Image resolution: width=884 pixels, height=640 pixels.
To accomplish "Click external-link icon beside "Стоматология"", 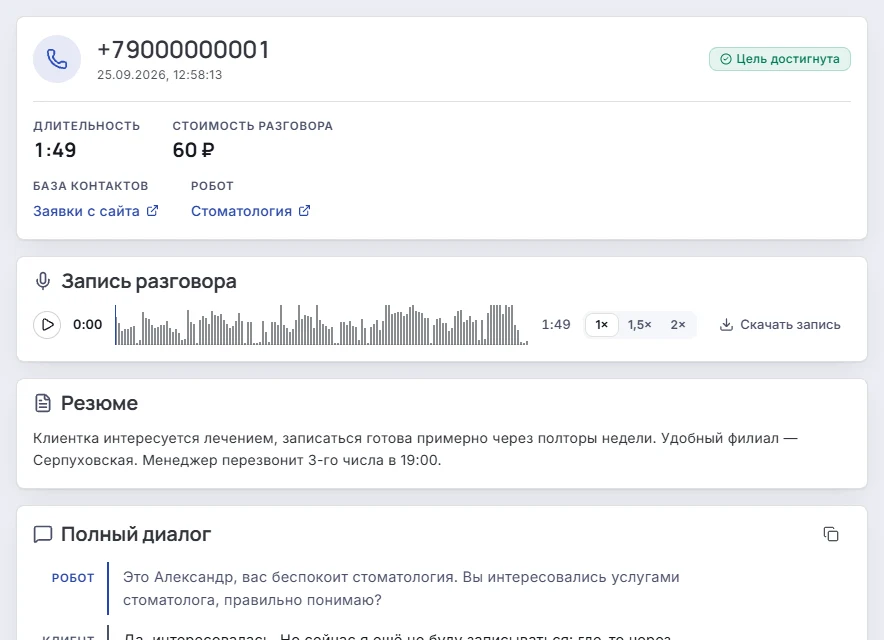I will point(304,210).
